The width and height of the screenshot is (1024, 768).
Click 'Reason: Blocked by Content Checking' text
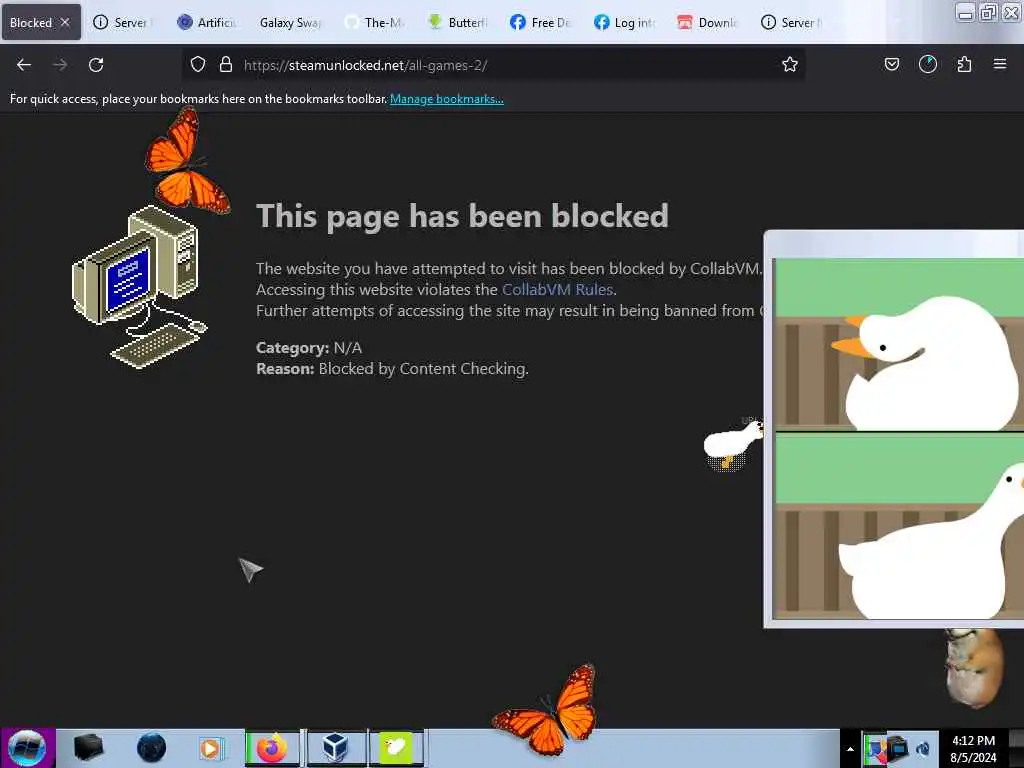392,369
